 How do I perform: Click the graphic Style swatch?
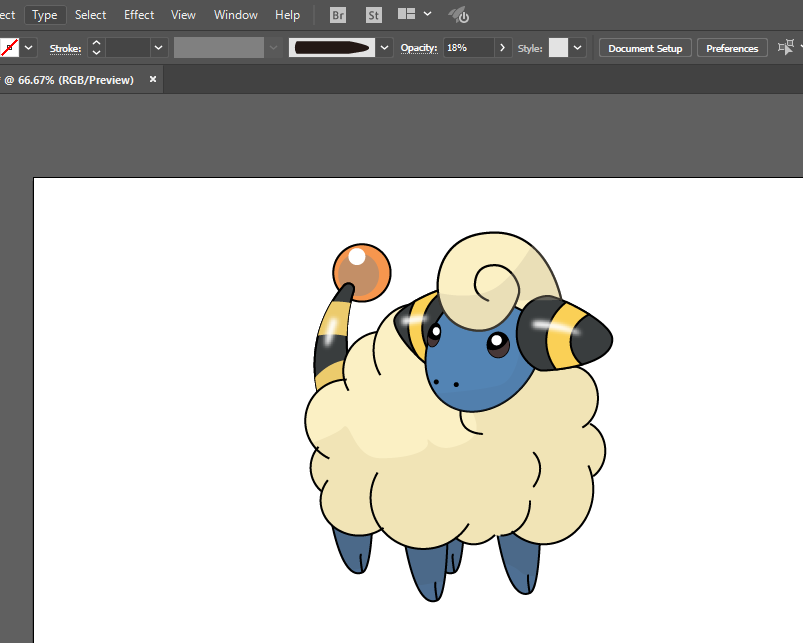click(558, 48)
